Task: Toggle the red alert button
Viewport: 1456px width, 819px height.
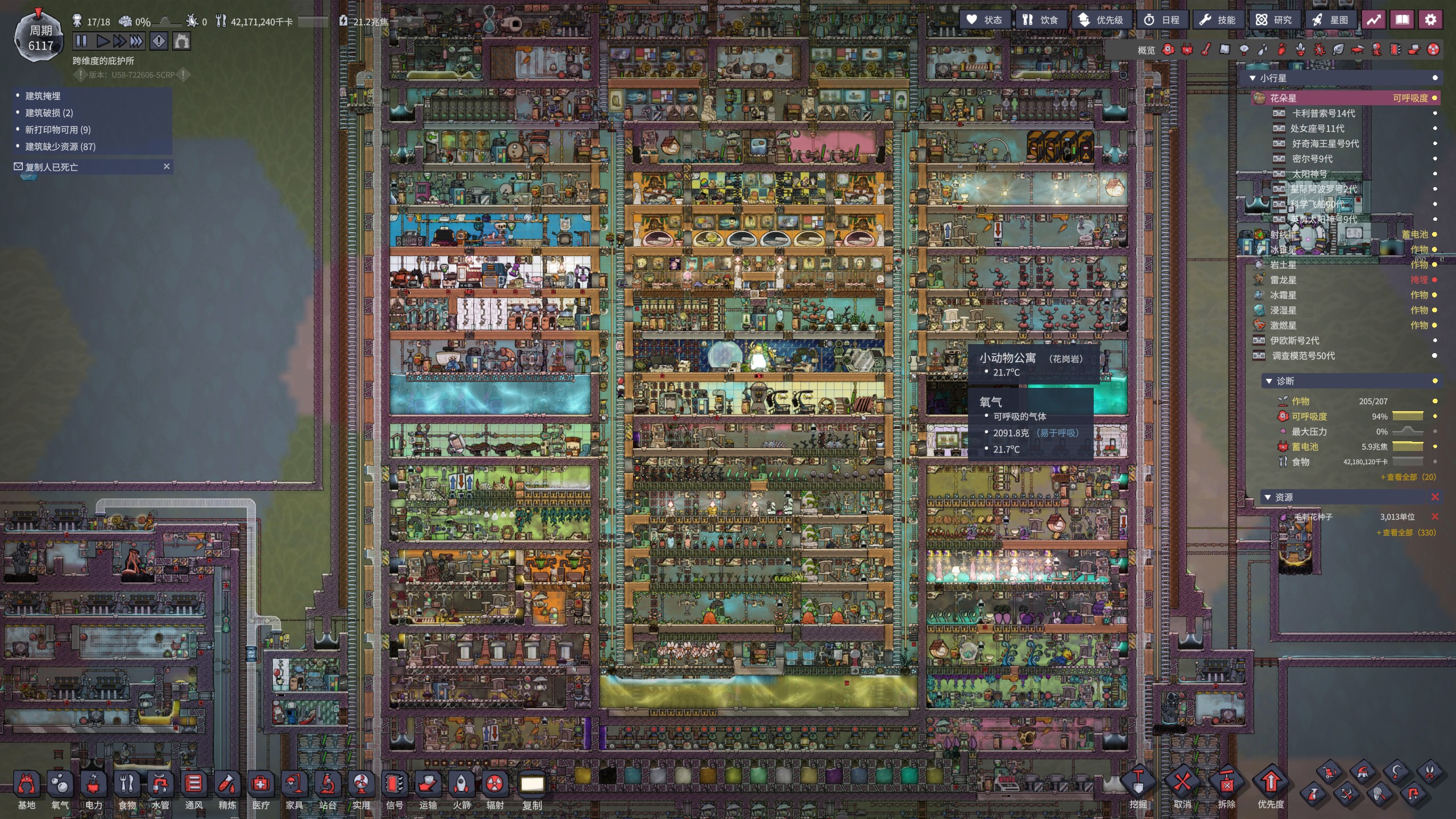Action: tap(159, 41)
